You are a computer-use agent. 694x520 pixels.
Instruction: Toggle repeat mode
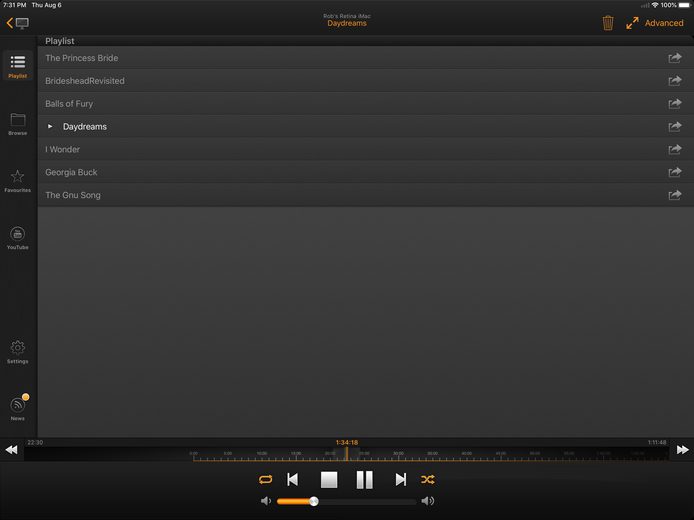(266, 479)
